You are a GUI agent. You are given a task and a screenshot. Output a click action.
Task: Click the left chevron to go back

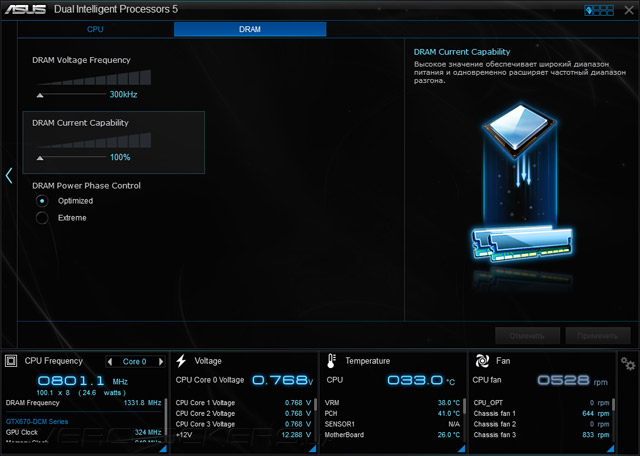click(9, 176)
